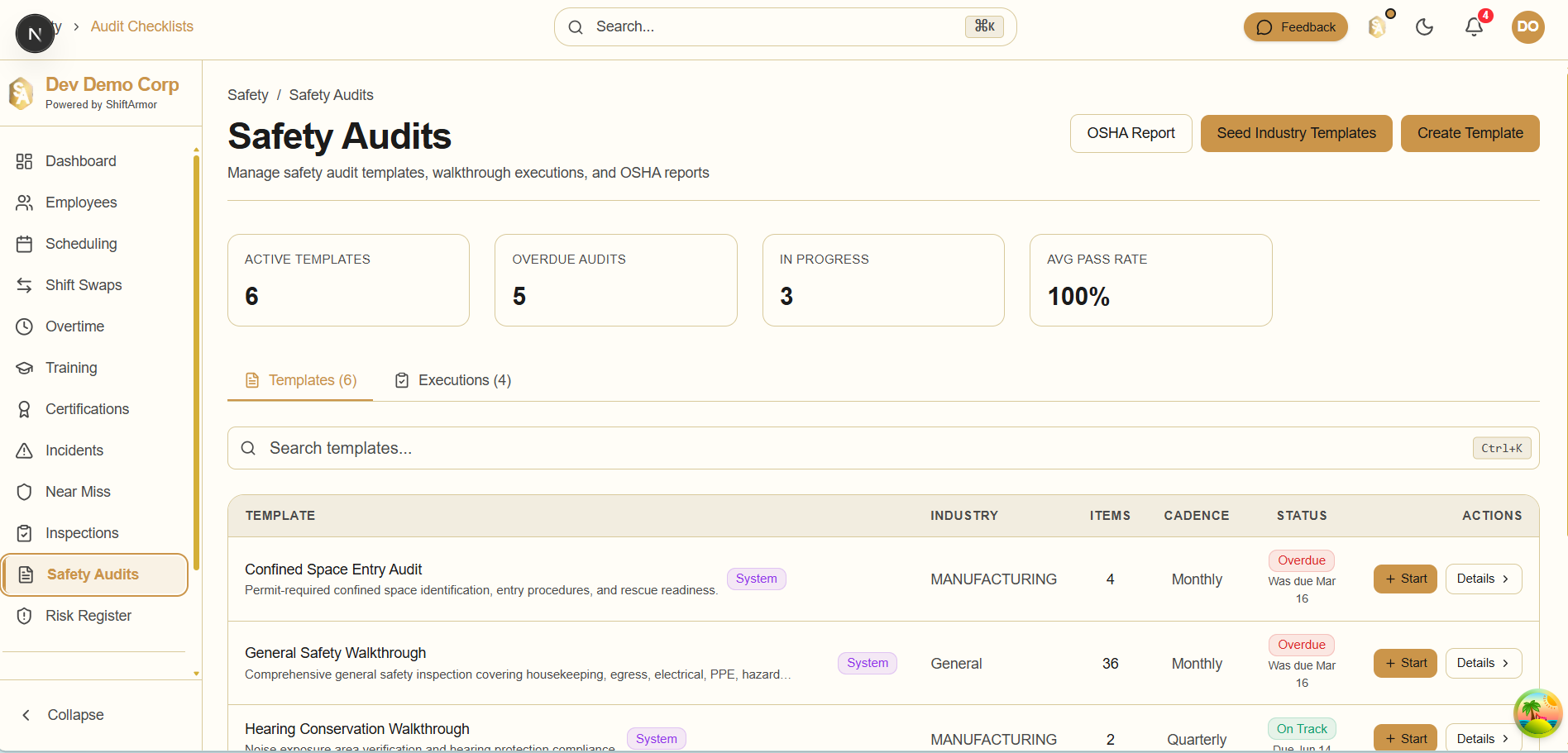The width and height of the screenshot is (1568, 753).
Task: Collapse the sidebar navigation
Action: 63,715
